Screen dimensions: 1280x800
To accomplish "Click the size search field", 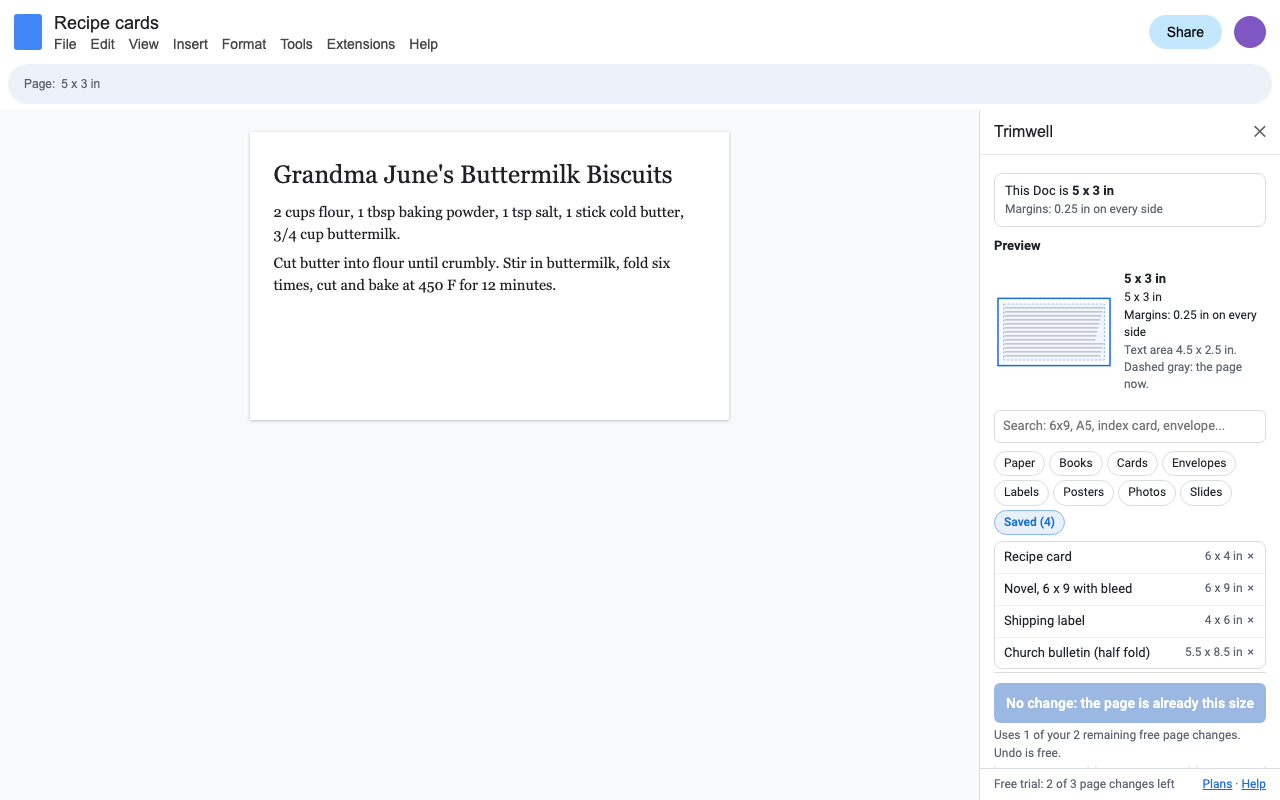I will (1130, 426).
